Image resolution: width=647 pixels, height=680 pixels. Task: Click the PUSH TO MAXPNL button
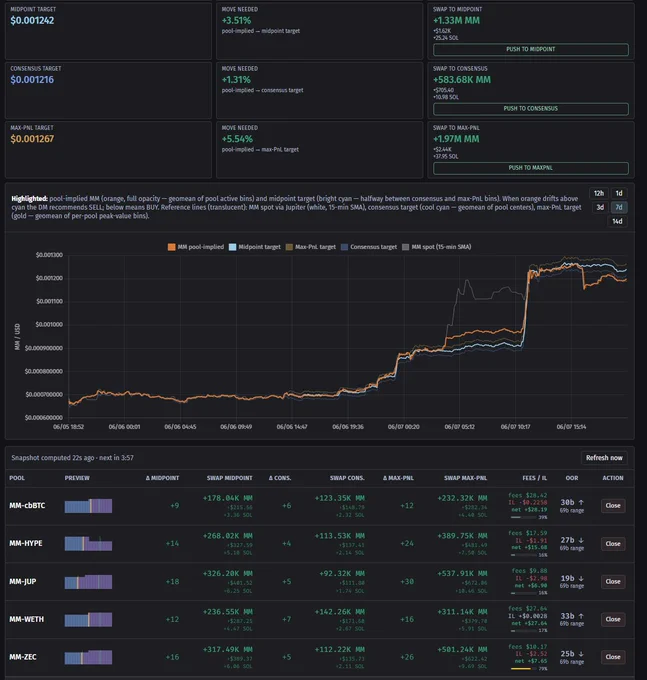tap(530, 168)
